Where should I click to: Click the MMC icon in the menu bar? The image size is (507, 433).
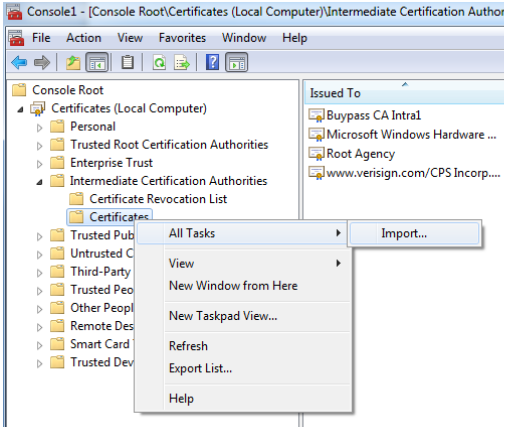click(16, 38)
